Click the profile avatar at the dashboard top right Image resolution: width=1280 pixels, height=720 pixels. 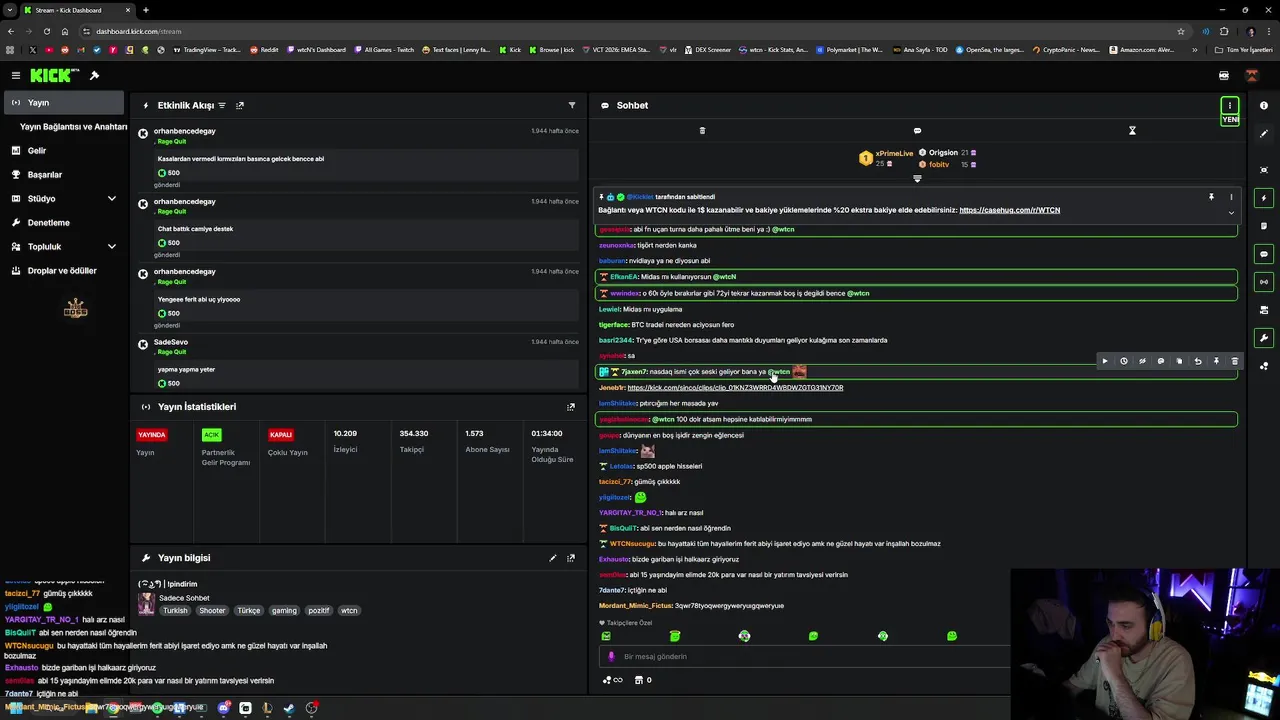click(1251, 75)
